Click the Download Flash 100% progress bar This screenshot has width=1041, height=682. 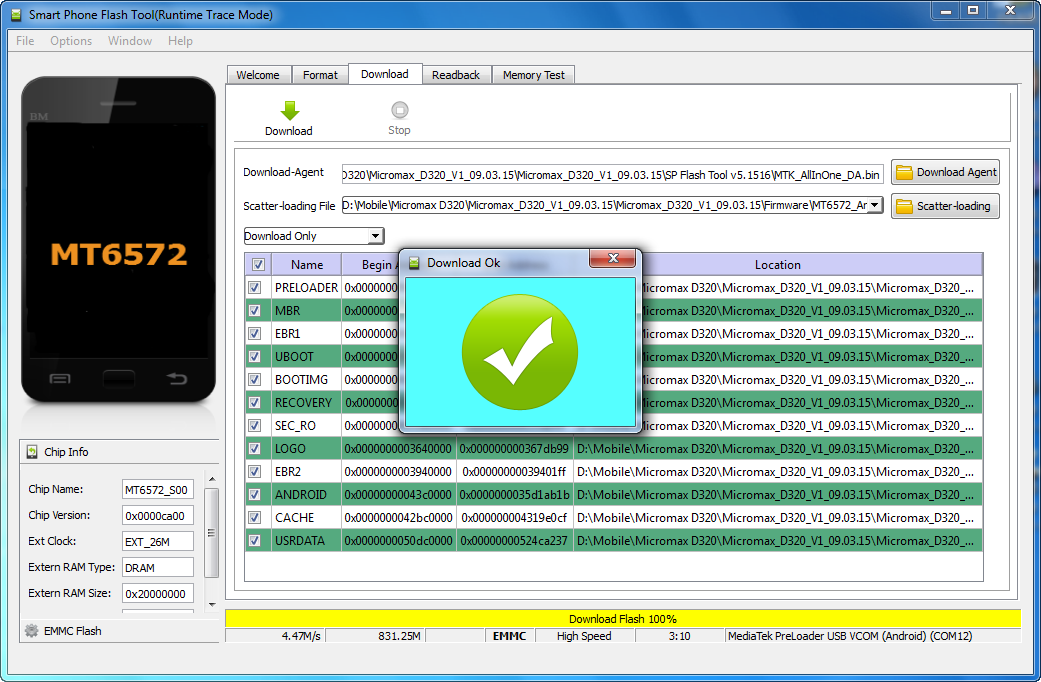pos(622,619)
